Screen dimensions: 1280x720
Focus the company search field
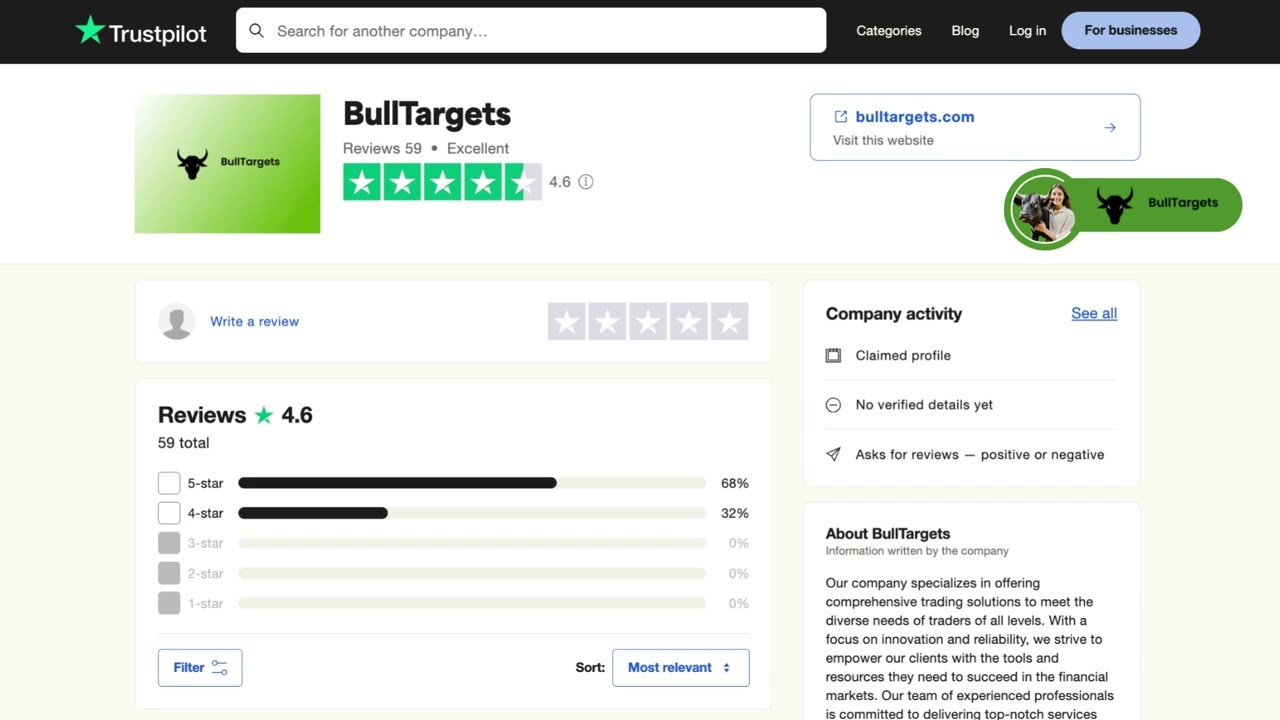coord(531,31)
